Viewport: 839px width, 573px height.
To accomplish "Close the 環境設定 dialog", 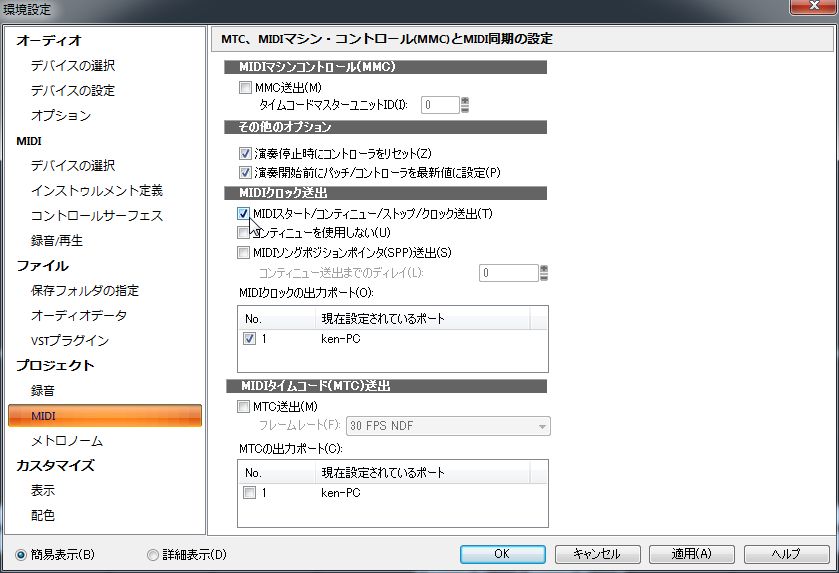I will pos(814,6).
